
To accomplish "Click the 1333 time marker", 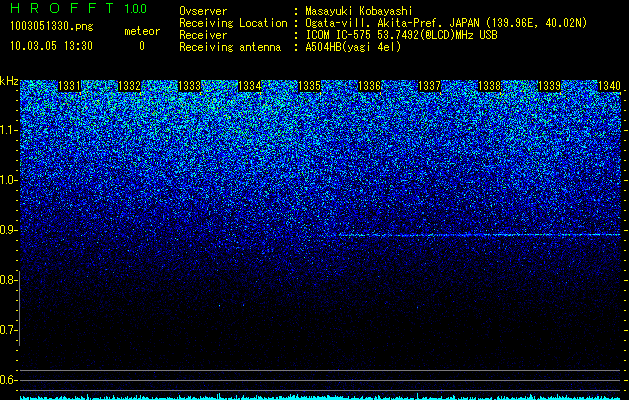I will click(x=189, y=86).
